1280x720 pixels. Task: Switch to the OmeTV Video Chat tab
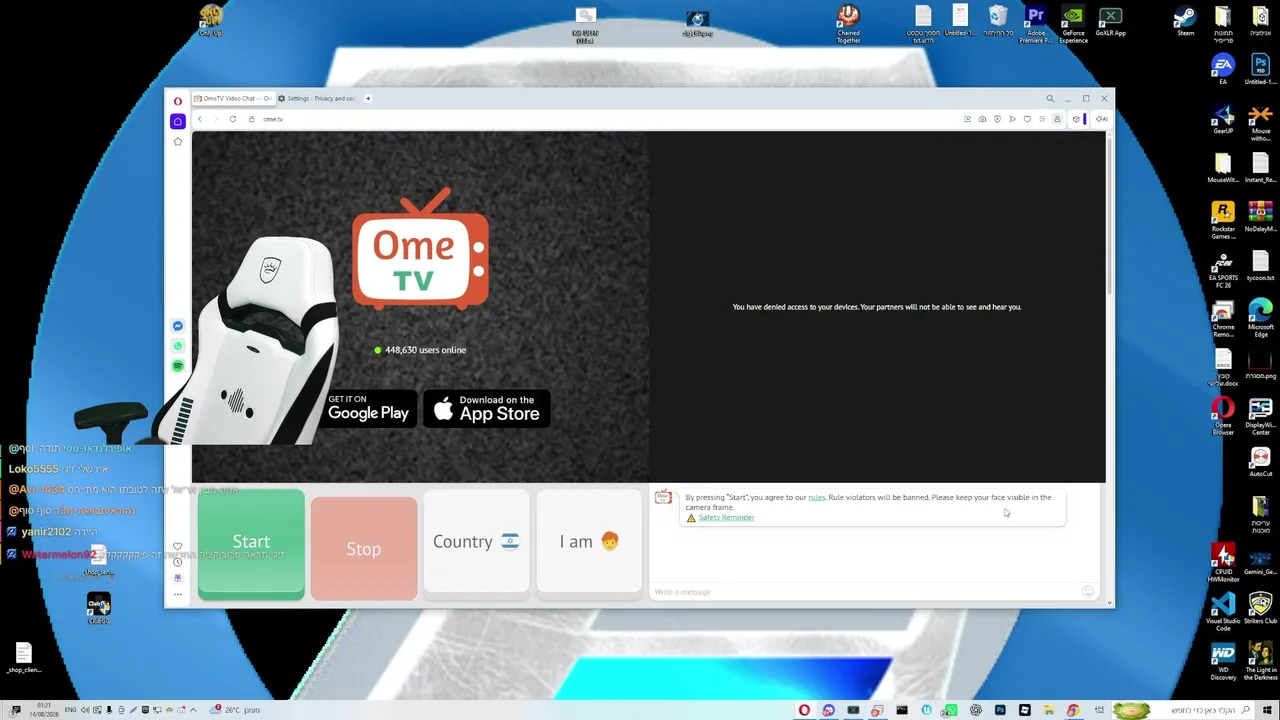point(232,98)
